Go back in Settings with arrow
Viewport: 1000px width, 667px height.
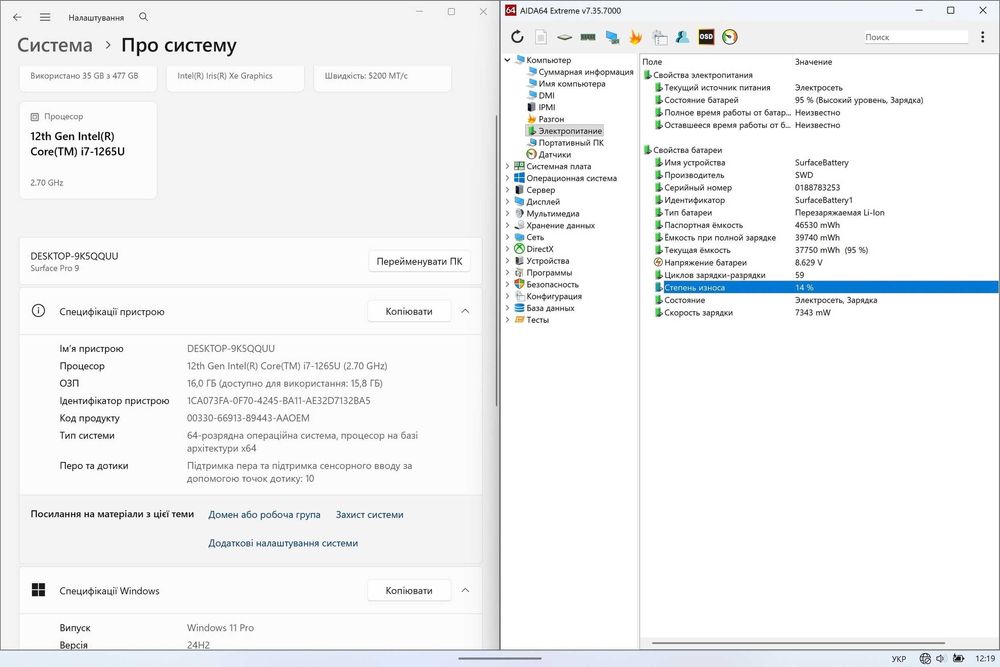tap(17, 17)
